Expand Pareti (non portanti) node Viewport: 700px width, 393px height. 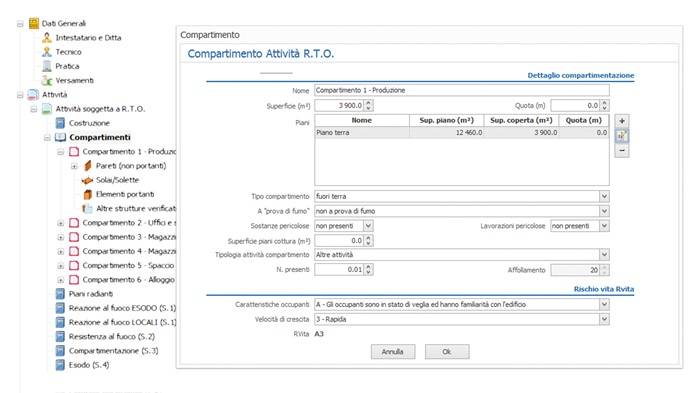[x=74, y=166]
